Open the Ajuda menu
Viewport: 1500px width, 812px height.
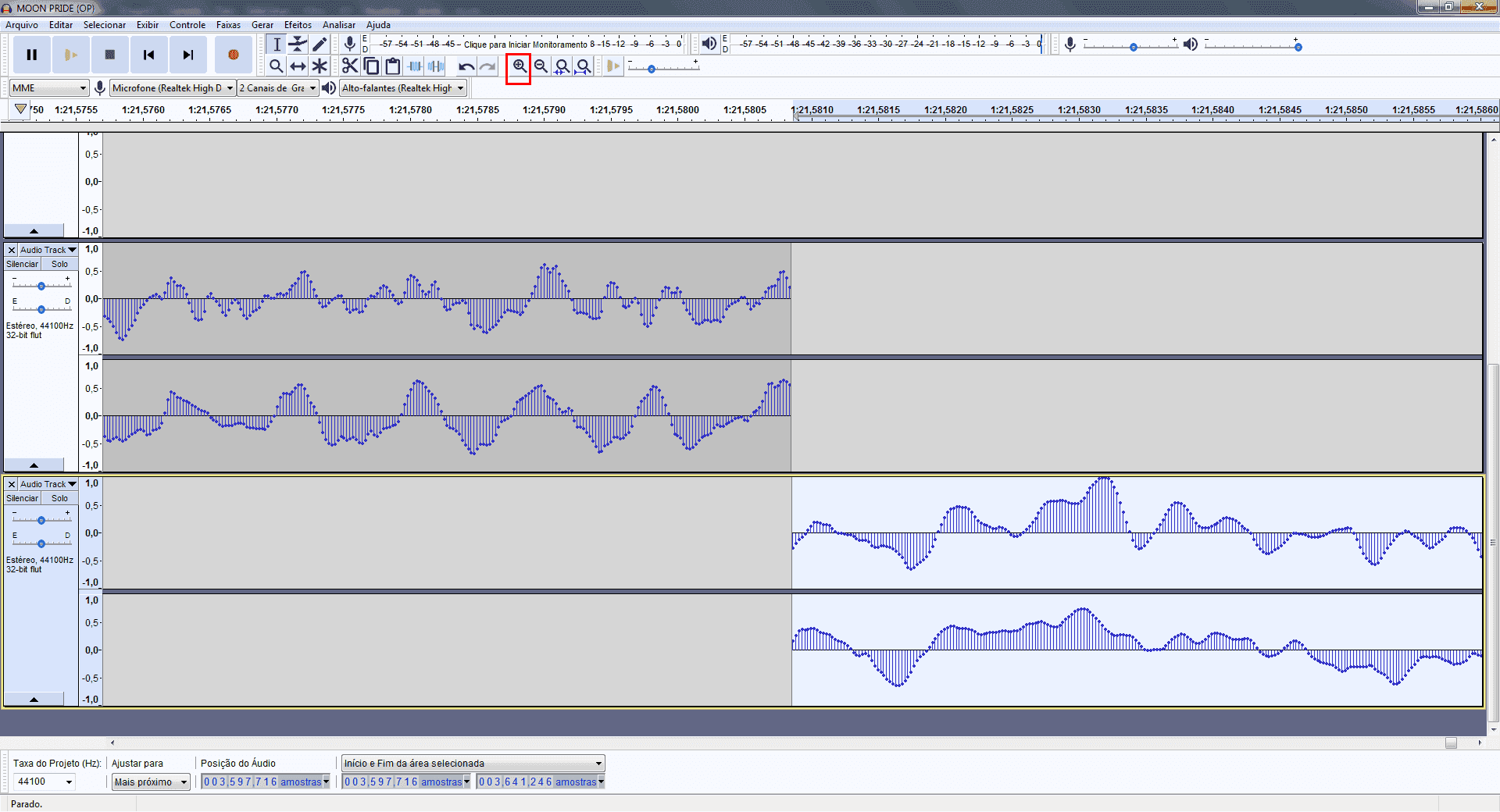378,25
